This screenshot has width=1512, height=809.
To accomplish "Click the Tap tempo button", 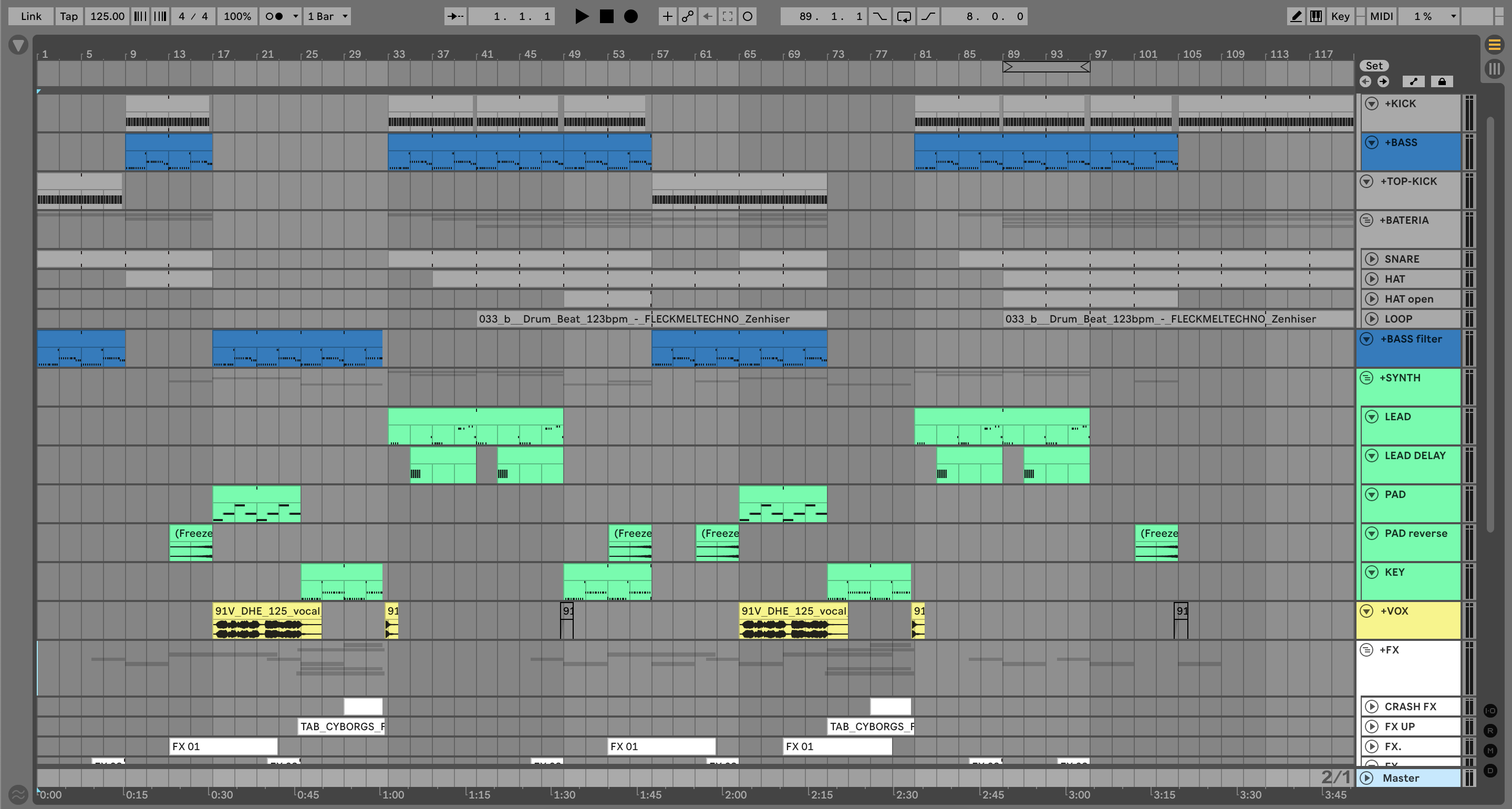I will pyautogui.click(x=69, y=16).
